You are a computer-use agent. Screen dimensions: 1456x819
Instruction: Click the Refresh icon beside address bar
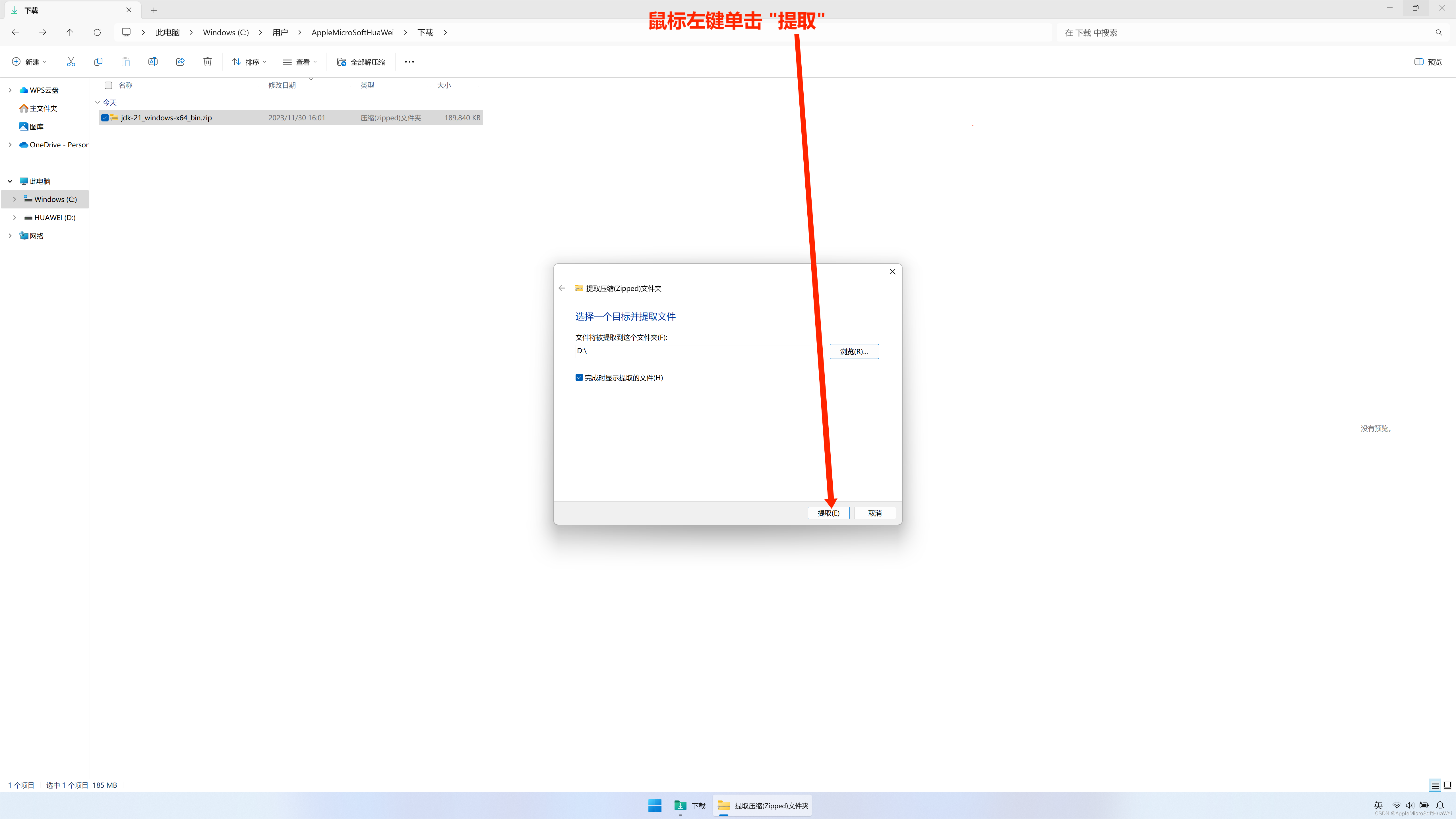tap(97, 32)
